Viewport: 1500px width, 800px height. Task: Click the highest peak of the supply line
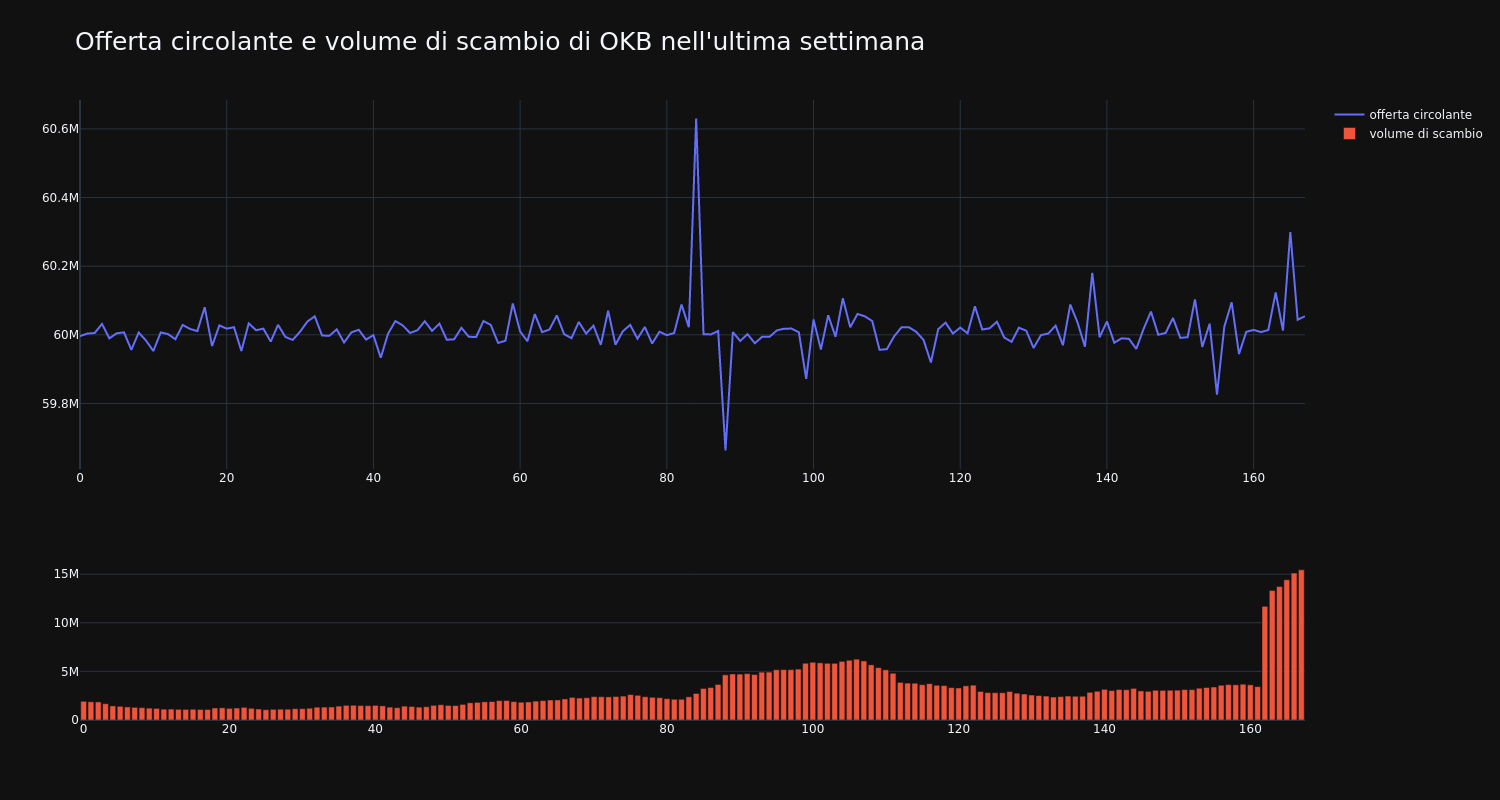point(696,120)
